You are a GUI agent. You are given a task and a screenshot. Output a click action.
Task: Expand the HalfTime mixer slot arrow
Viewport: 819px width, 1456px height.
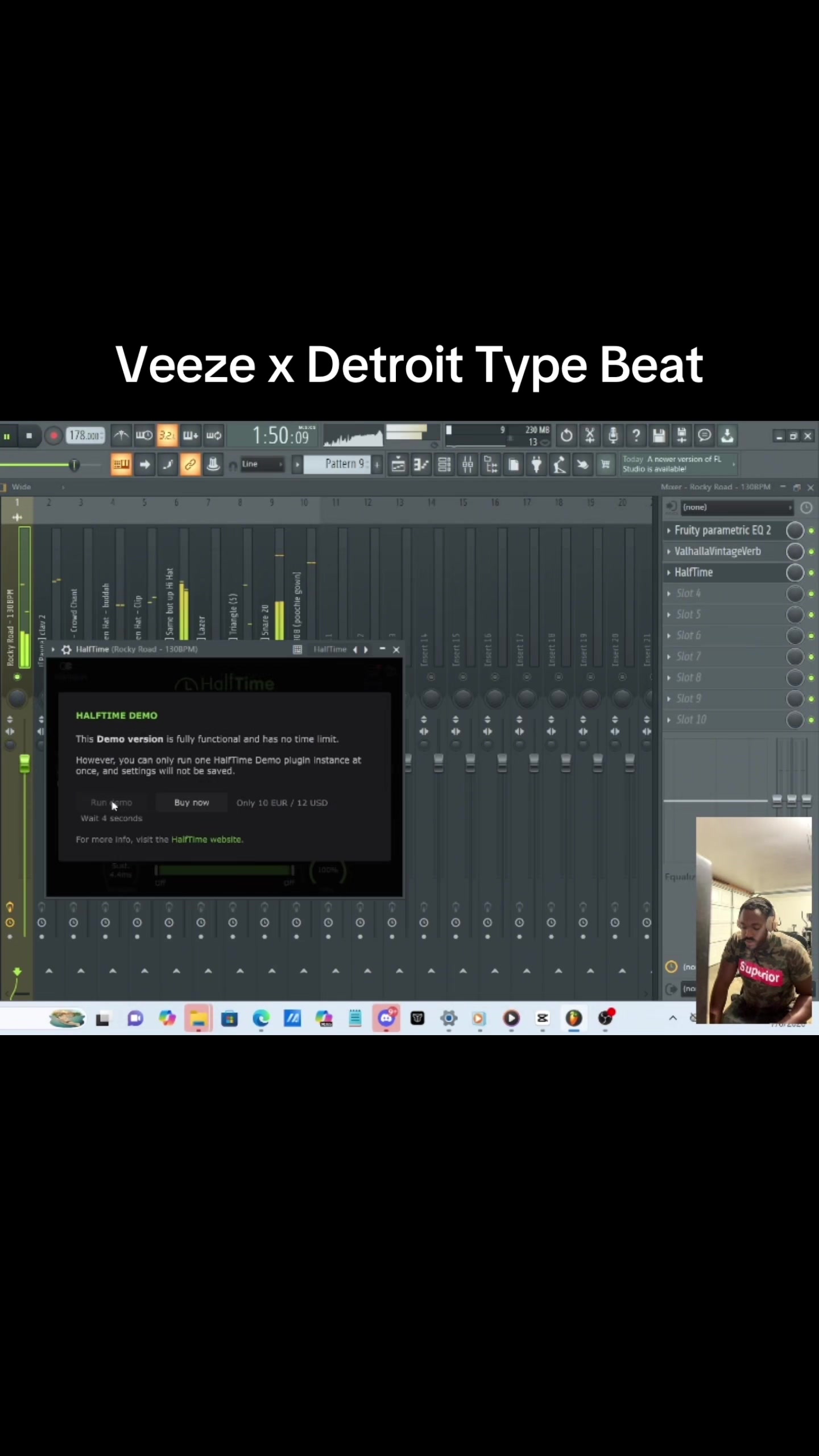(669, 573)
